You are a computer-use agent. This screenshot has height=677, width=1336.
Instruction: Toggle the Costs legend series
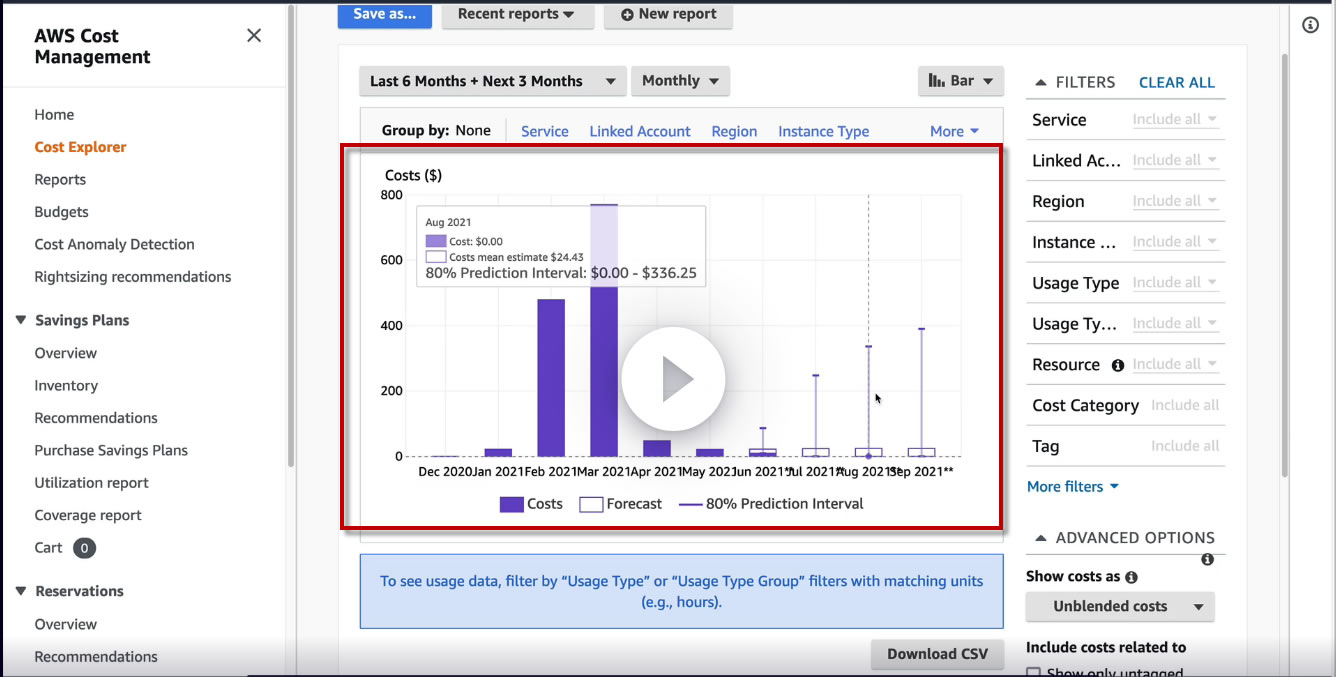coord(531,504)
